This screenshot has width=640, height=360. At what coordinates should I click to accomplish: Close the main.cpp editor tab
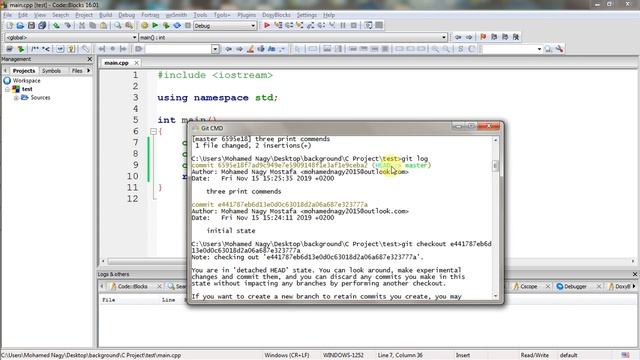coord(137,63)
